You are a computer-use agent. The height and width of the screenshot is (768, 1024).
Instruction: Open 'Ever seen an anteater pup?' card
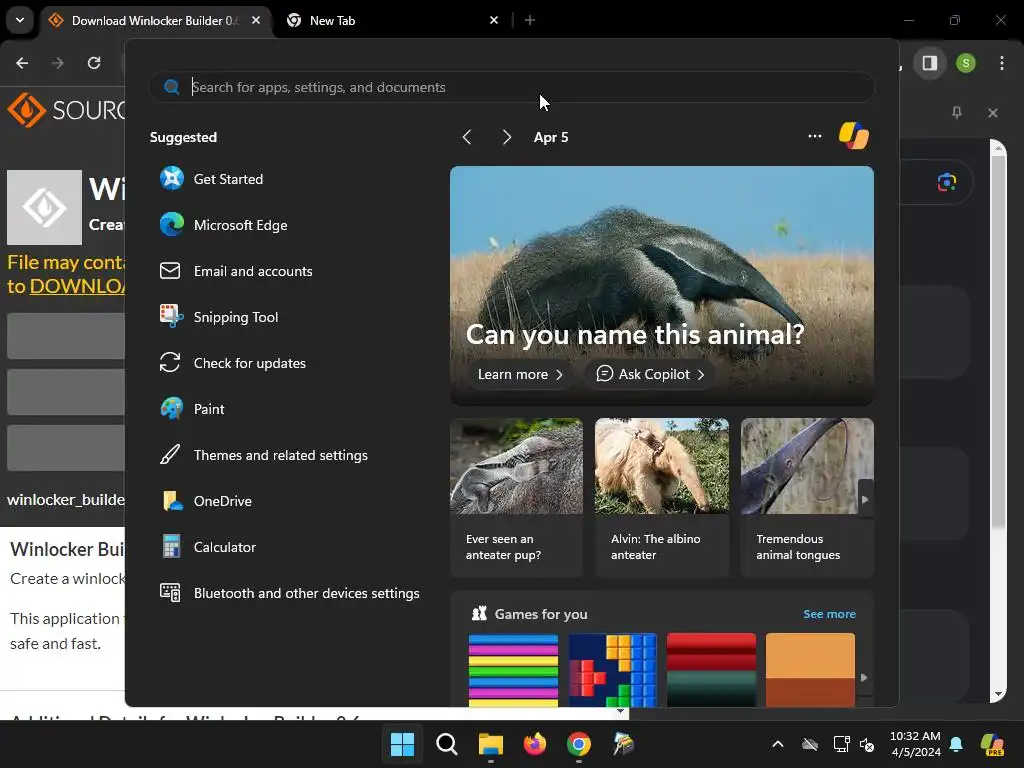[x=516, y=498]
